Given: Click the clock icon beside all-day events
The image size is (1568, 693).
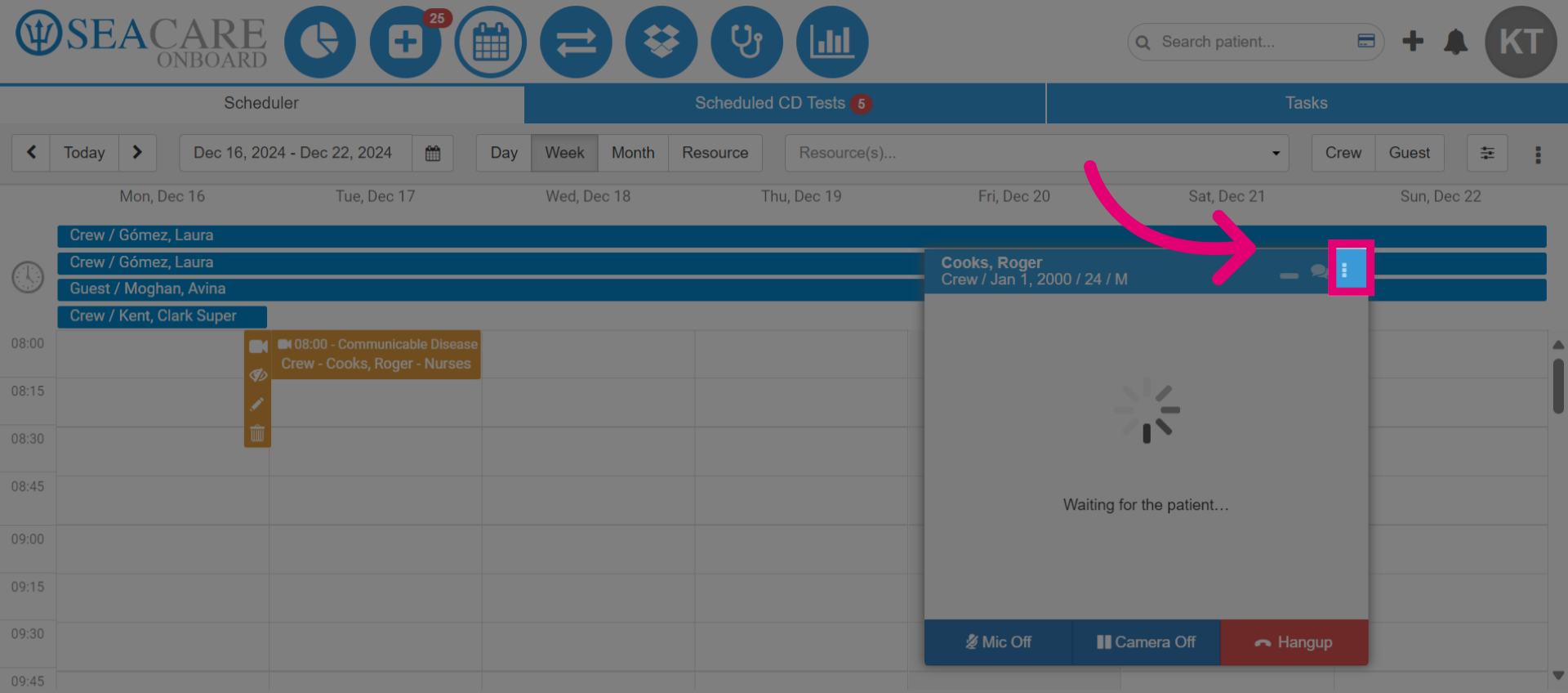Looking at the screenshot, I should pyautogui.click(x=28, y=277).
